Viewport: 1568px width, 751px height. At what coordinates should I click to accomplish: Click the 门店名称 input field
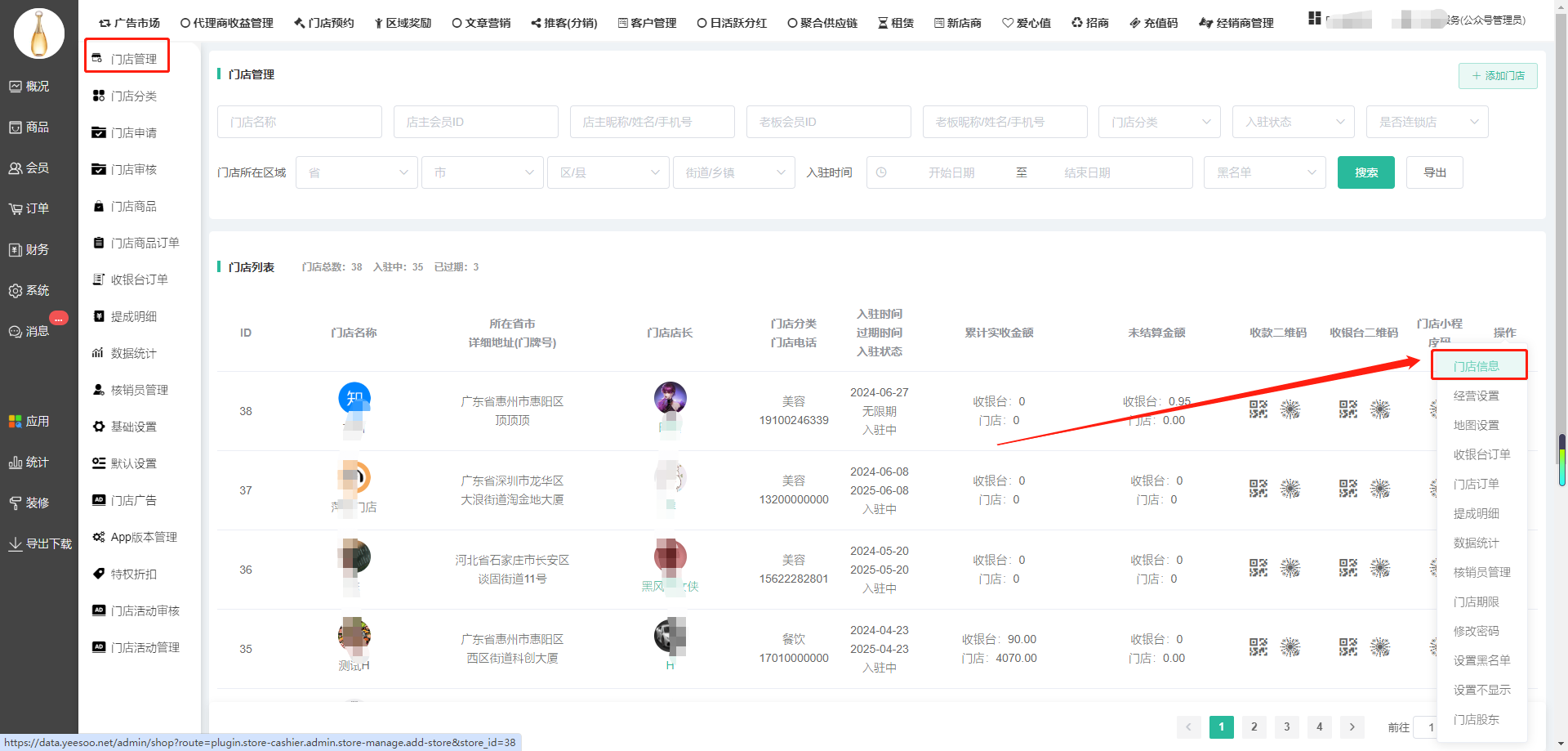click(x=299, y=122)
